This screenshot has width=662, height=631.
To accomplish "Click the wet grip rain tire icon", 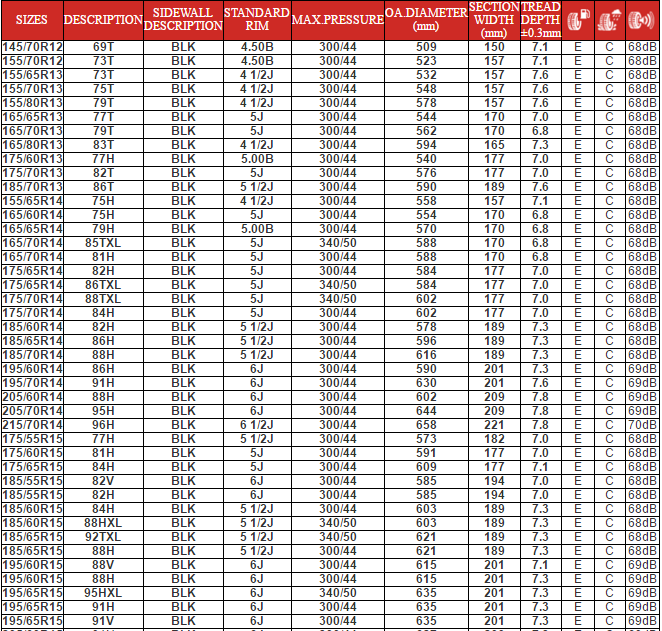I will click(x=610, y=20).
